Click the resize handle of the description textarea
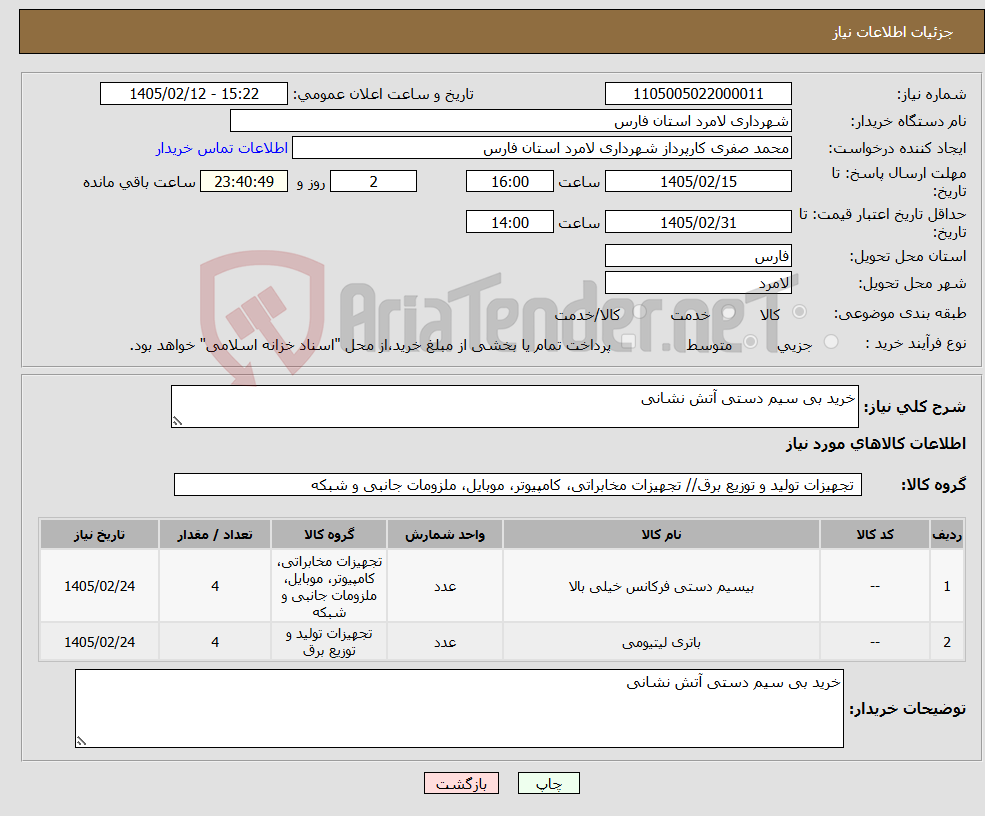Screen dimensions: 985x816 point(177,422)
